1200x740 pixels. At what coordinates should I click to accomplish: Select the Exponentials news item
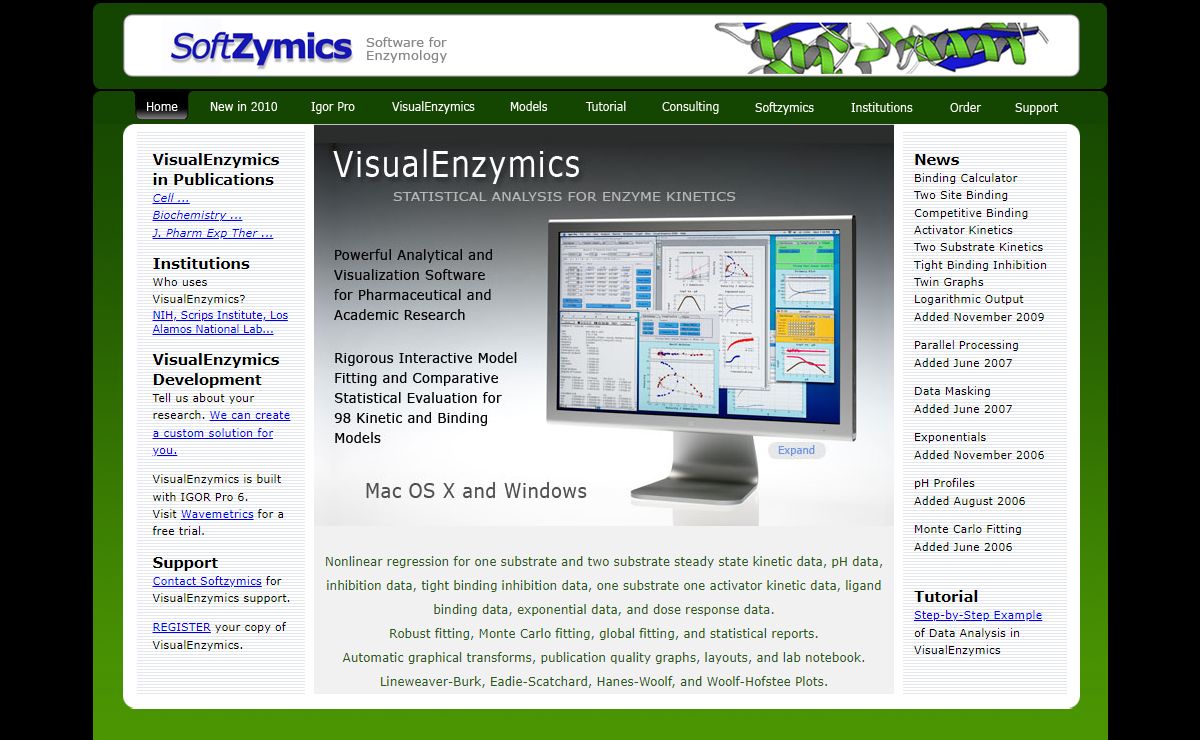[x=950, y=437]
